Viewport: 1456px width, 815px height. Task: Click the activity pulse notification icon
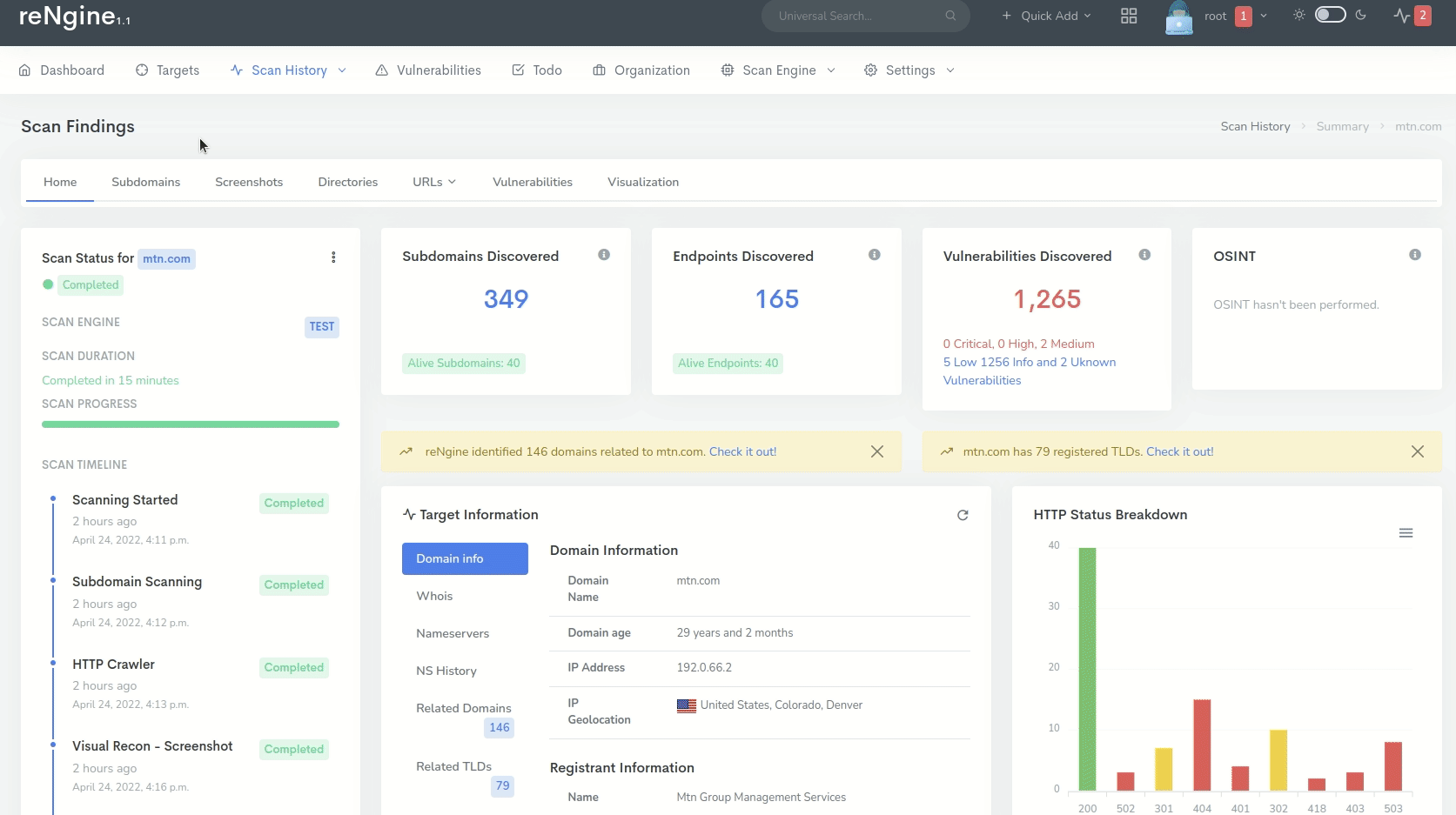point(1401,16)
